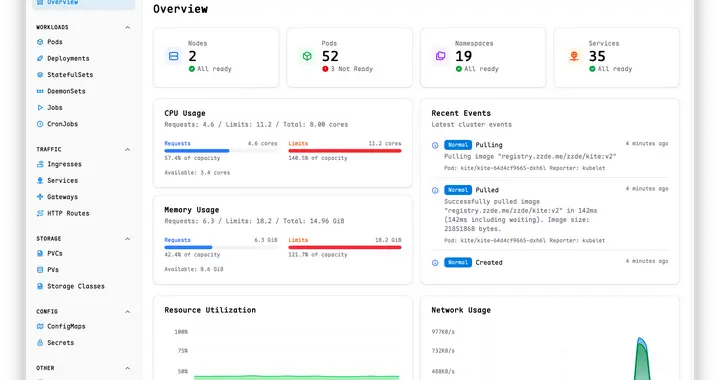Click the Resource Utilization green chart area
The height and width of the screenshot is (380, 720).
click(x=297, y=377)
